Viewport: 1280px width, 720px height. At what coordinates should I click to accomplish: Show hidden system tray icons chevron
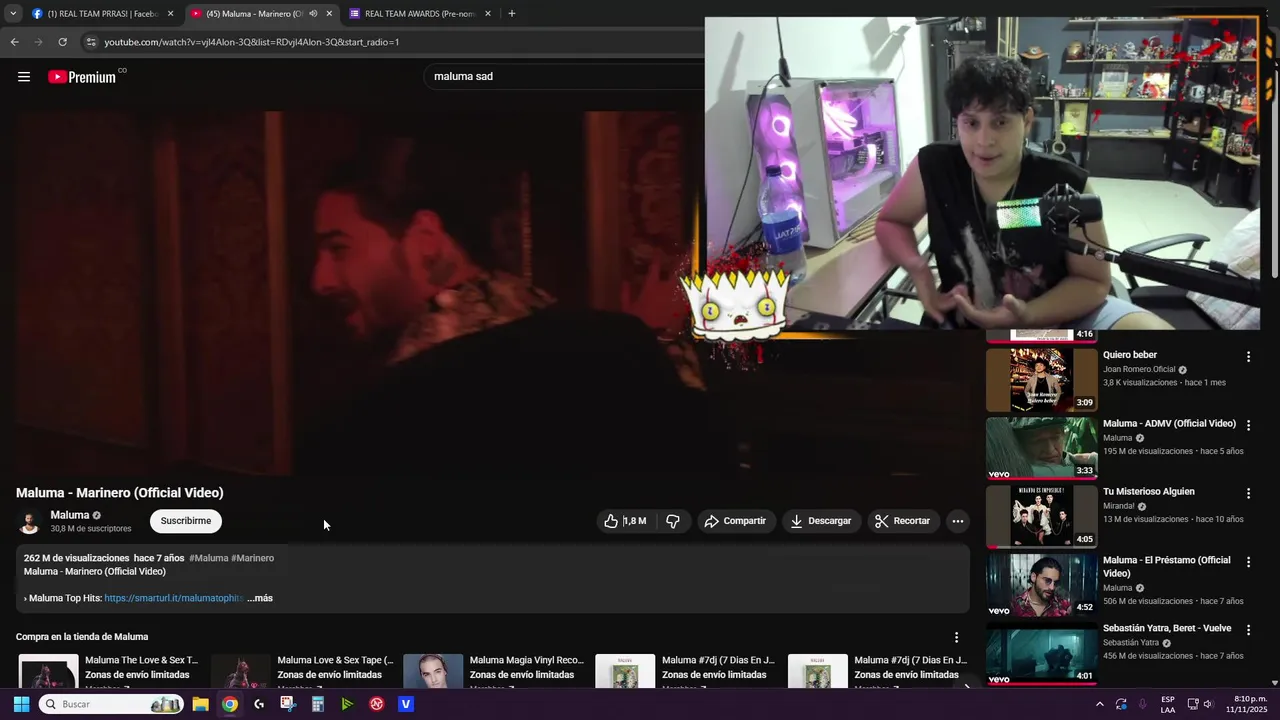coord(1100,704)
